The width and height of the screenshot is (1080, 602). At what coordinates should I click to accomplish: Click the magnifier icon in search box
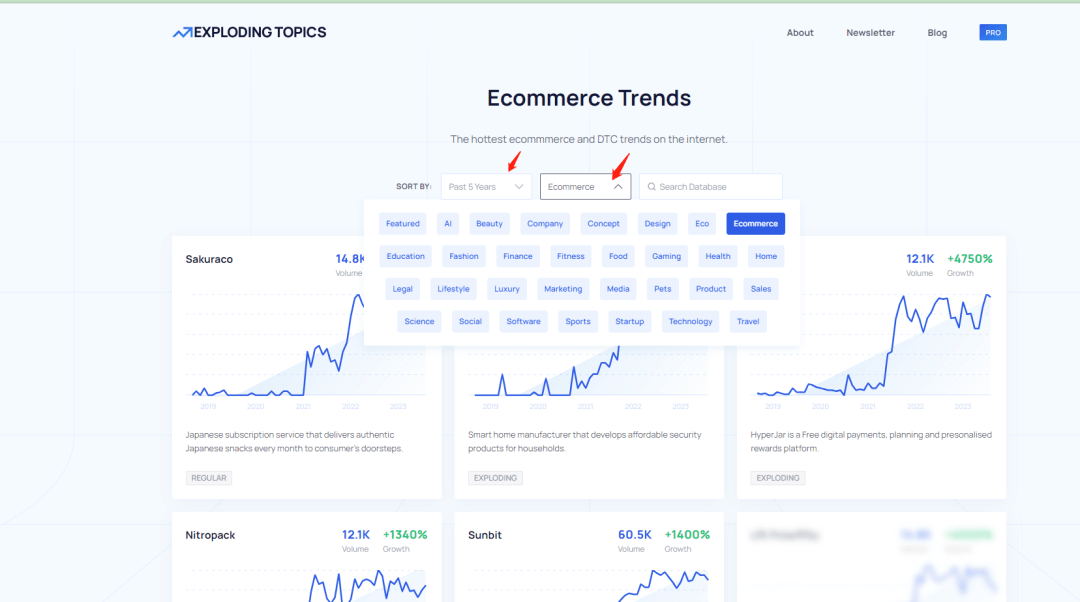[651, 187]
